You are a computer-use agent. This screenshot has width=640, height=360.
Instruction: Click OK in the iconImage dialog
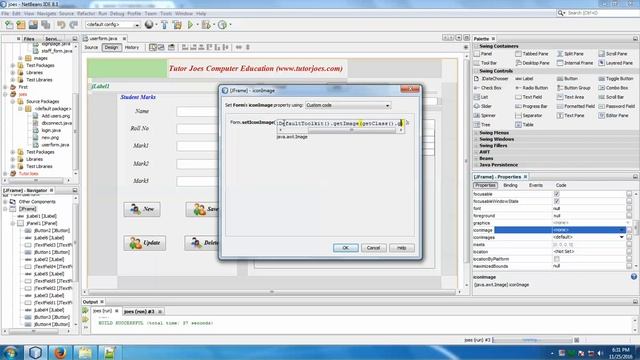345,248
